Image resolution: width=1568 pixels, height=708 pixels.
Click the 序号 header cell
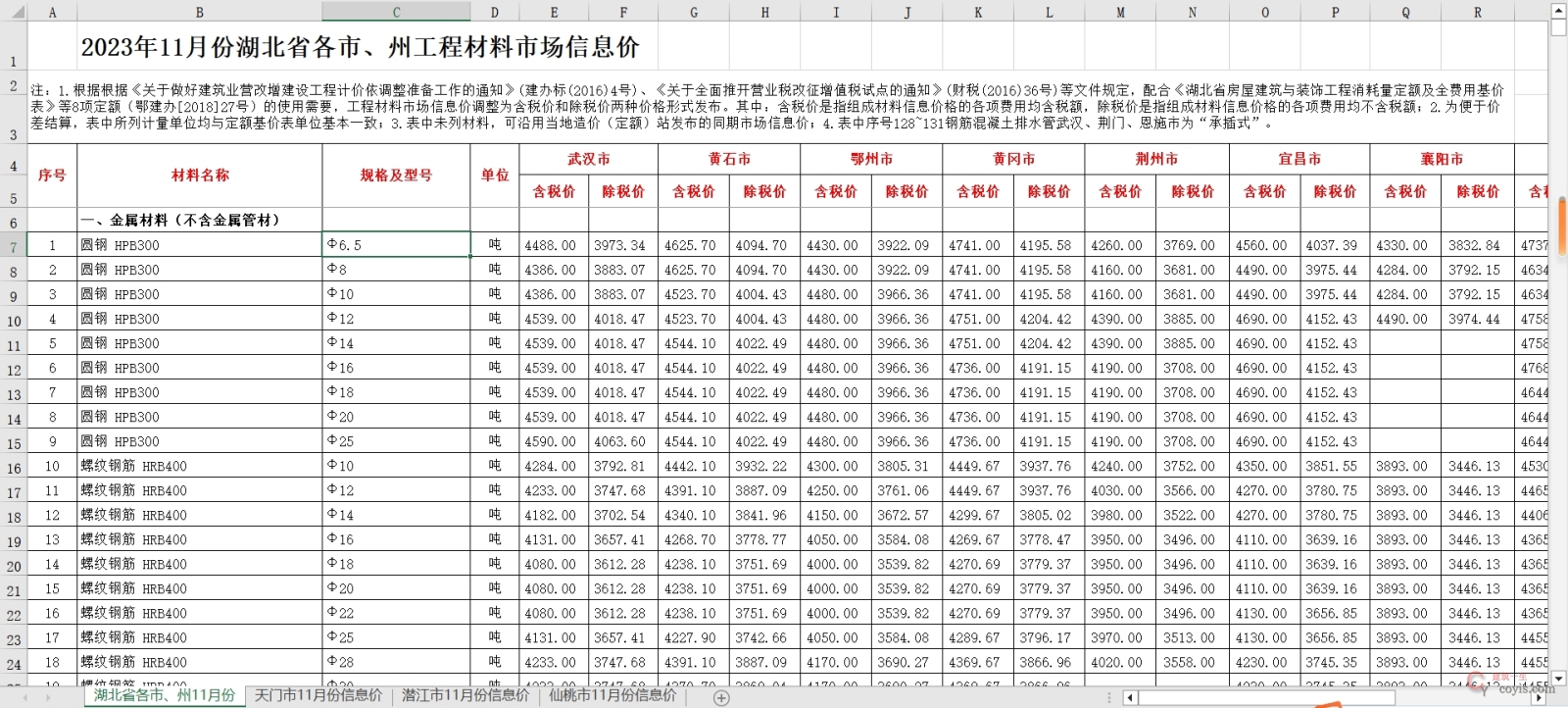pos(52,176)
